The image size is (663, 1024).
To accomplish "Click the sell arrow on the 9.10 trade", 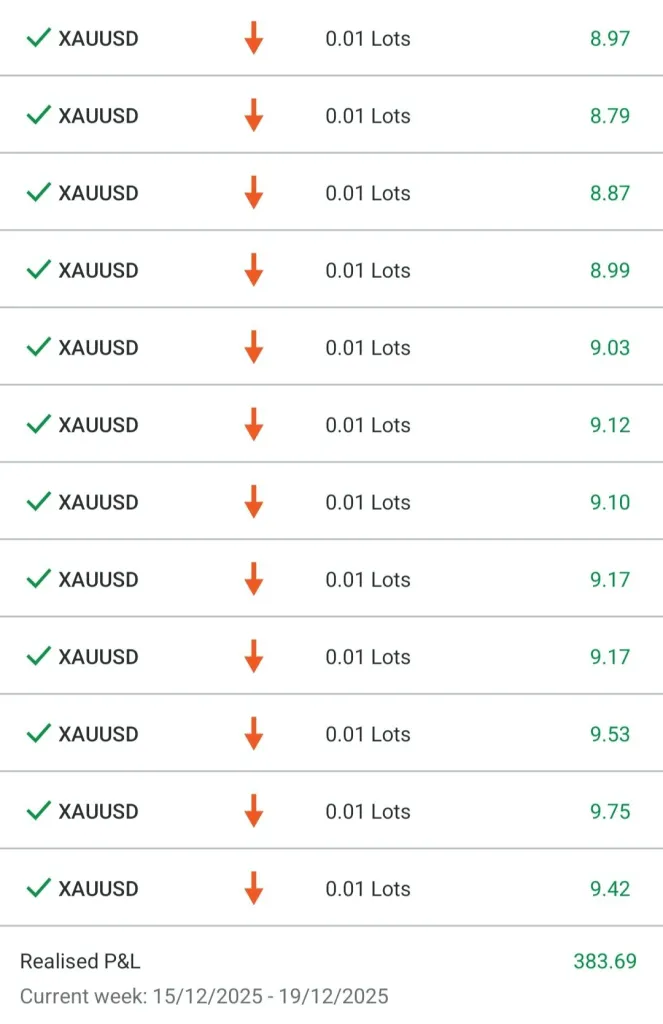I will 254,502.
